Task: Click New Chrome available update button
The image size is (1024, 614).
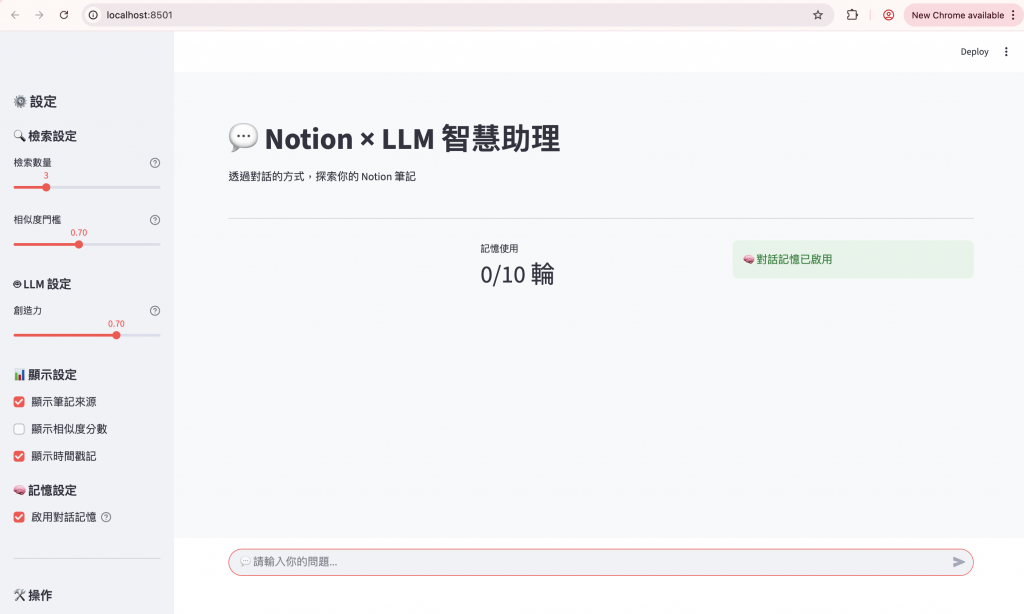Action: tap(957, 15)
